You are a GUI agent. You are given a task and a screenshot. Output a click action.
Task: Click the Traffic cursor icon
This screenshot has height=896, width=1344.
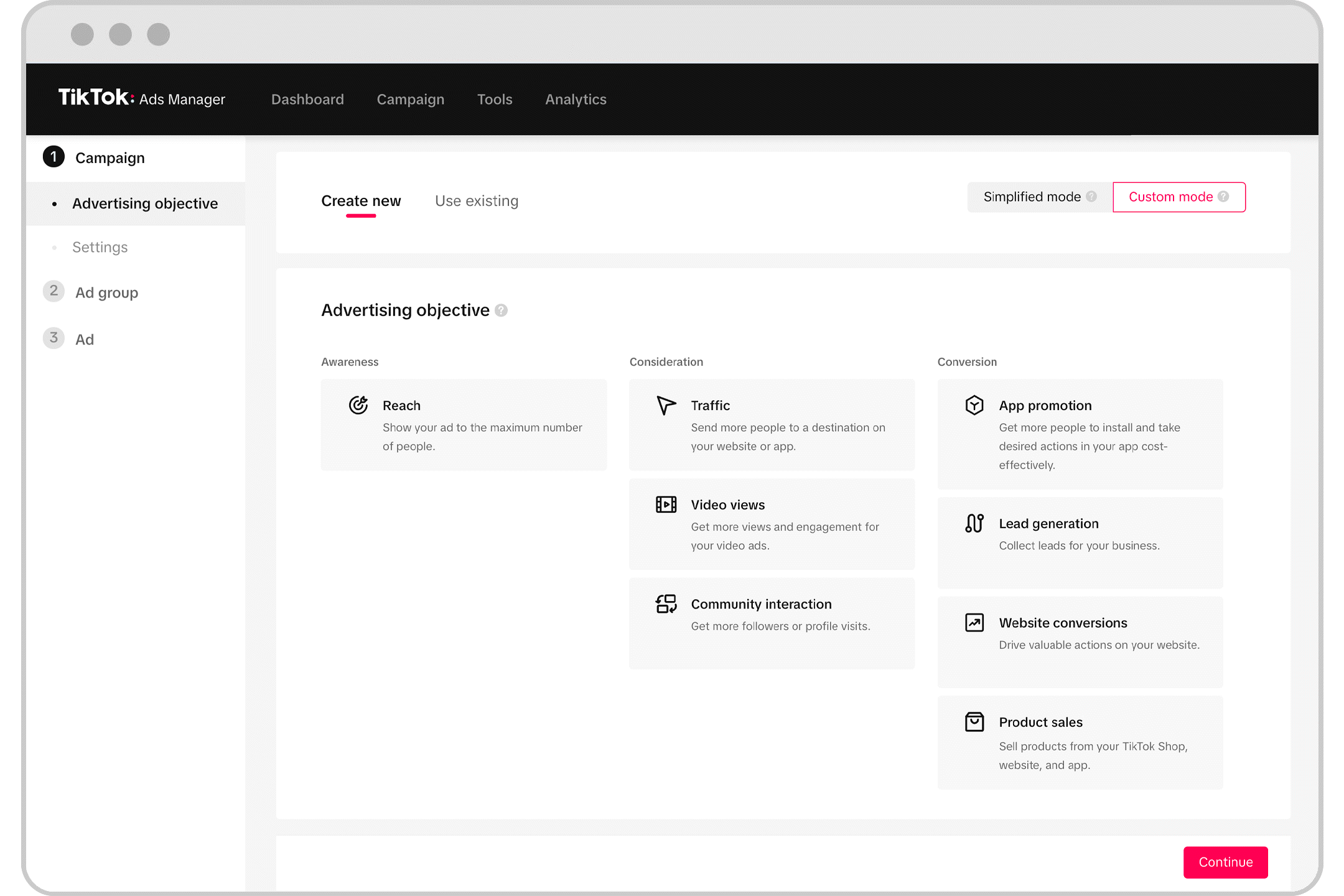click(x=666, y=405)
